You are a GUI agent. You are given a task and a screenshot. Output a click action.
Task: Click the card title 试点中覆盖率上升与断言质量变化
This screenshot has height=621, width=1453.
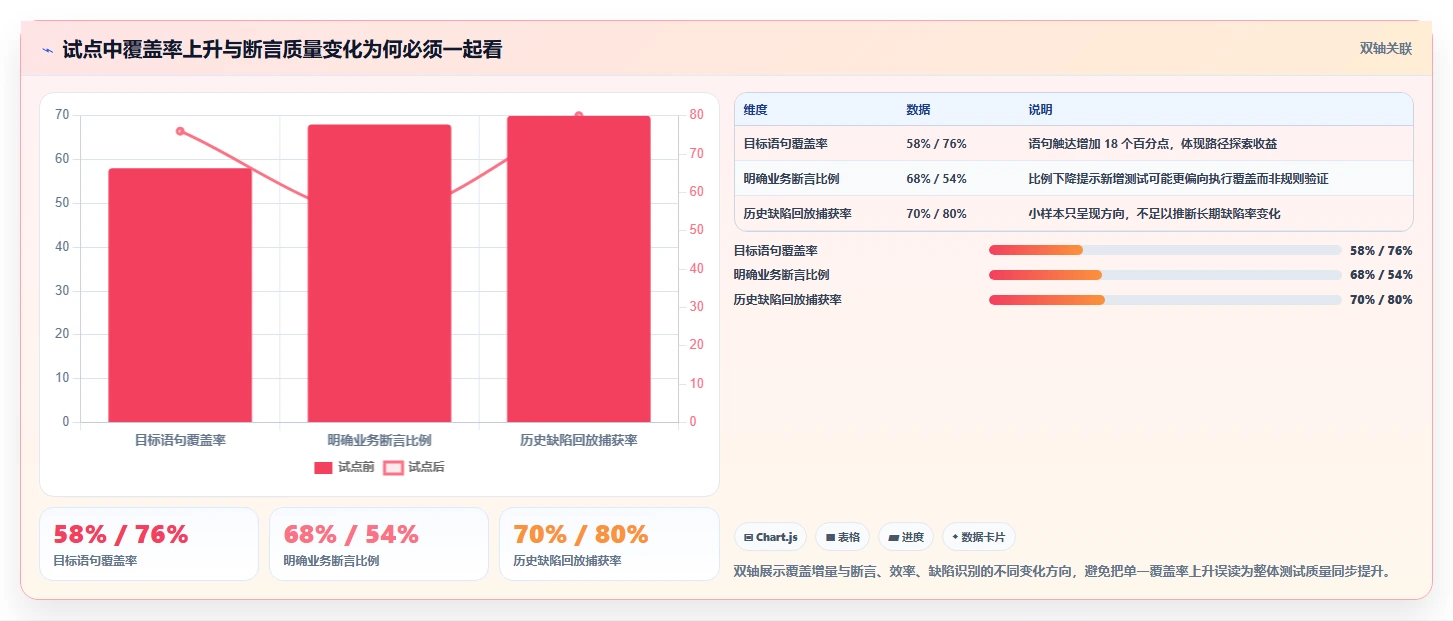[x=282, y=49]
